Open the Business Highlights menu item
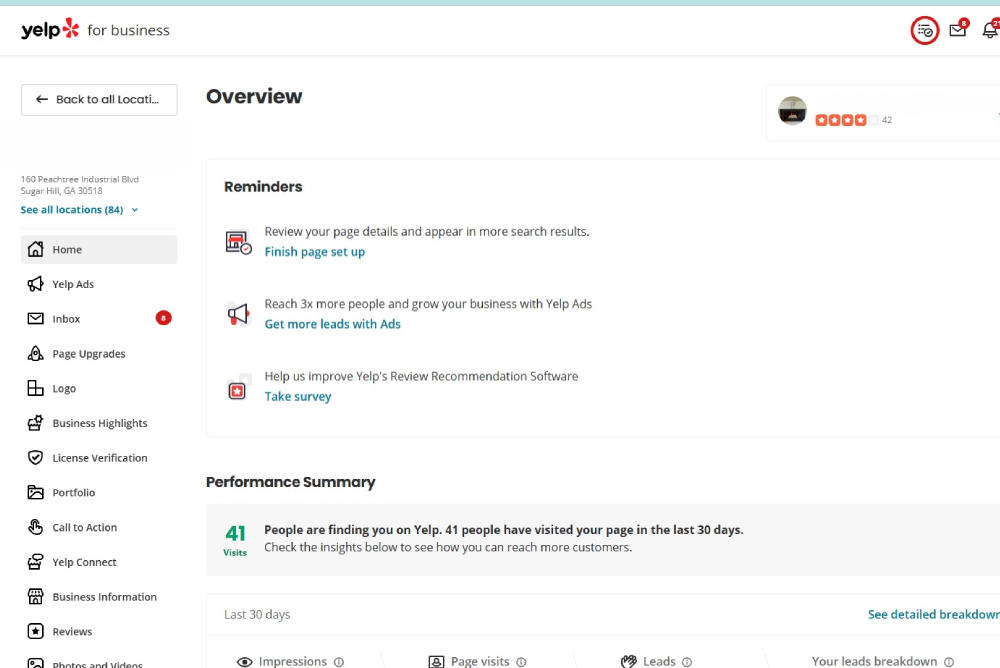 (x=99, y=423)
